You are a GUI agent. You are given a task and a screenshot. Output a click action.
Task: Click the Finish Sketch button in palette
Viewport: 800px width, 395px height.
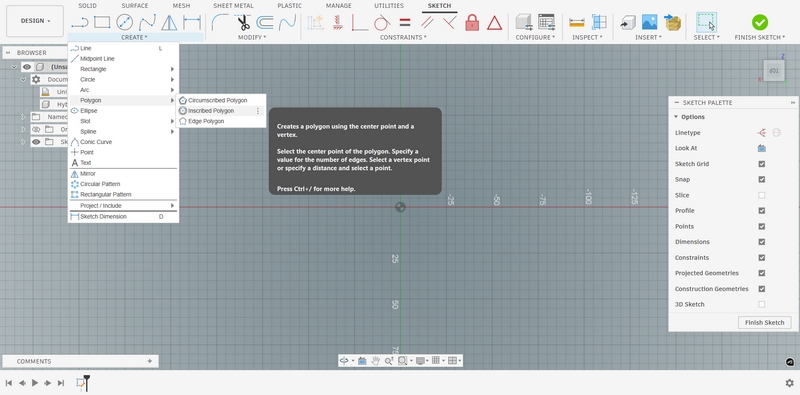click(764, 323)
